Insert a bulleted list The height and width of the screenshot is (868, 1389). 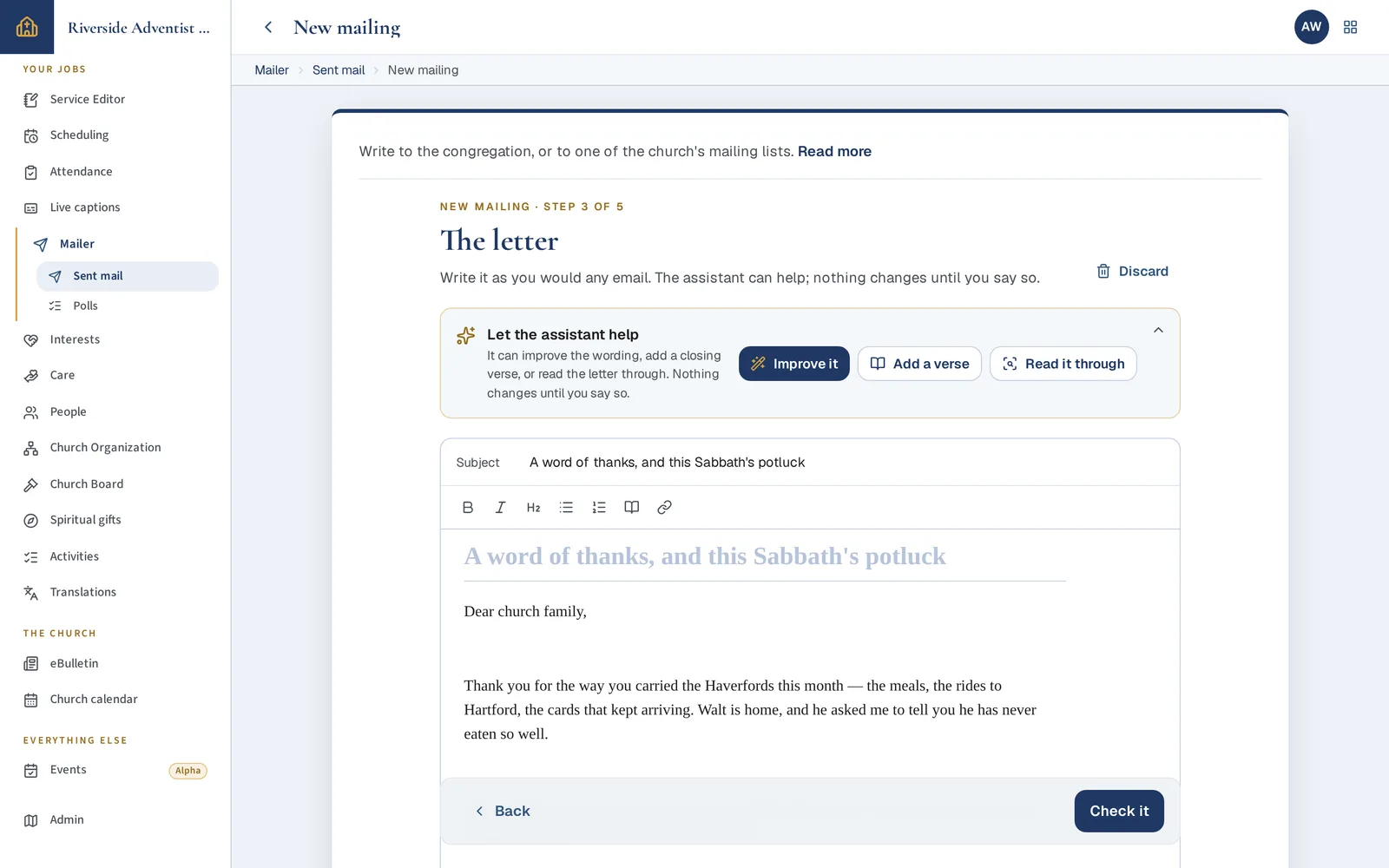click(x=566, y=508)
